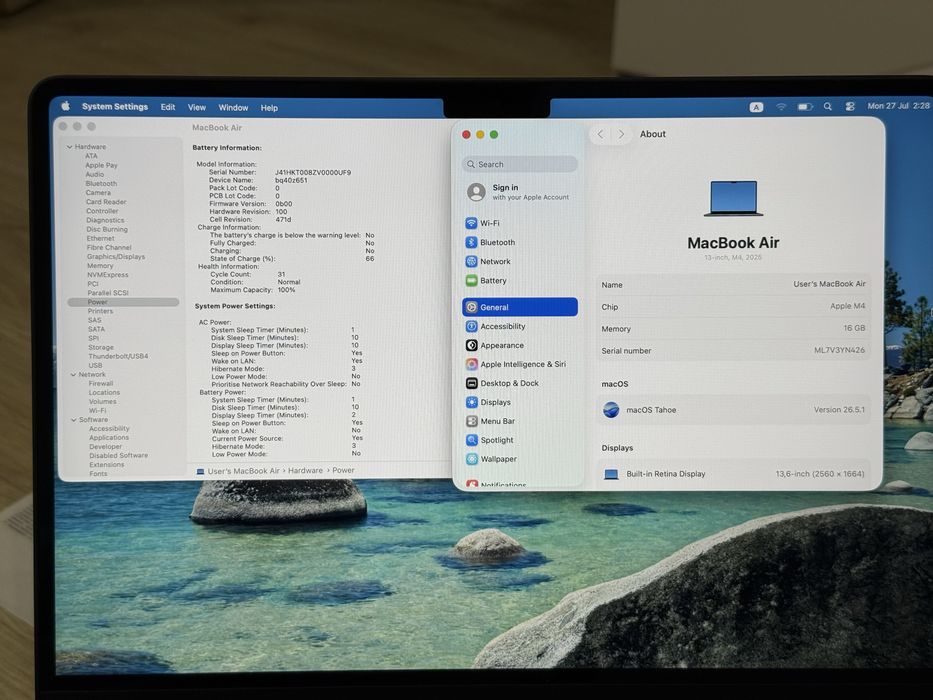
Task: Click the MacBook Air laptop image
Action: 733,198
